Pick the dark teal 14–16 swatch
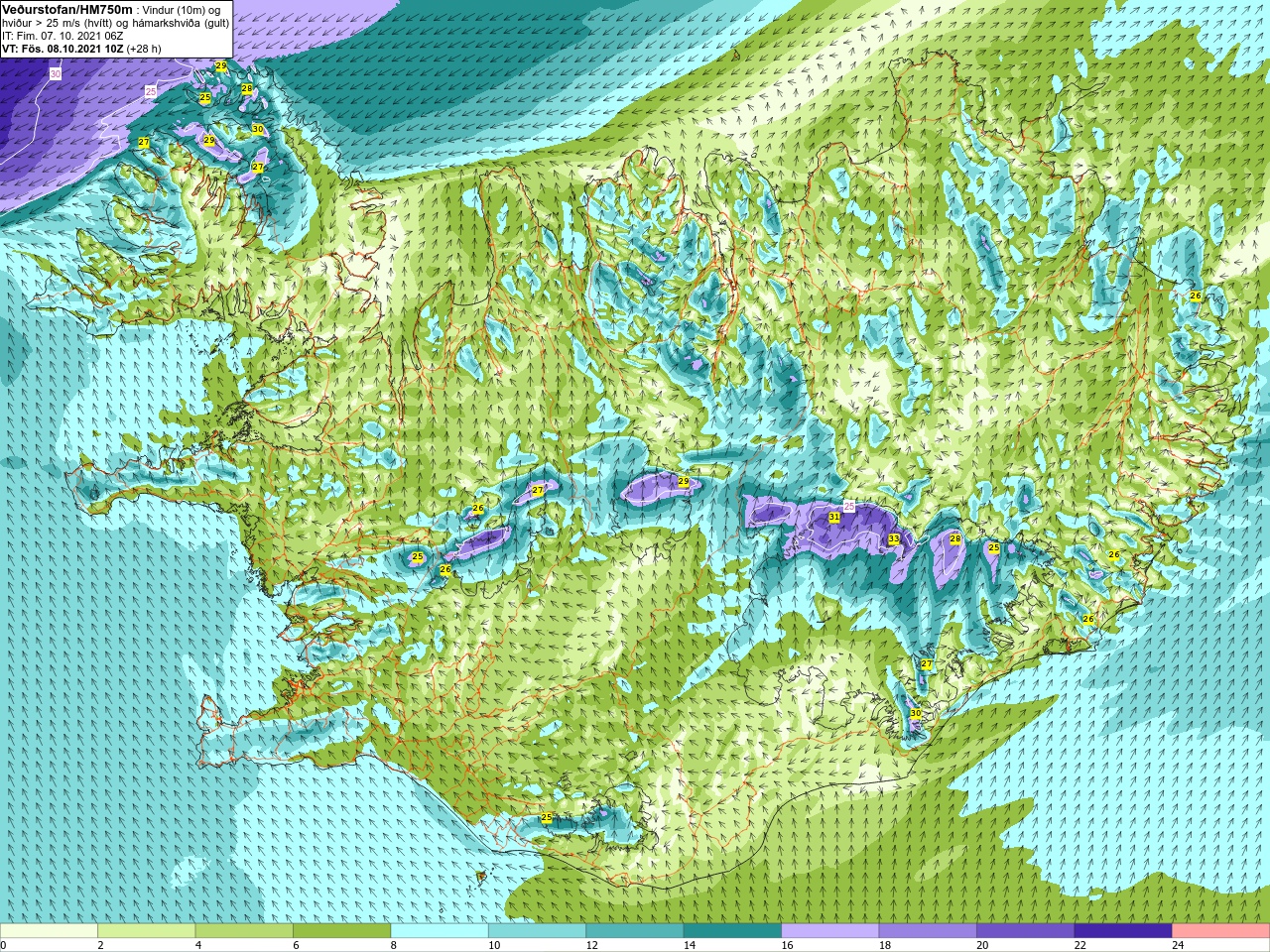The height and width of the screenshot is (952, 1270). pyautogui.click(x=732, y=931)
